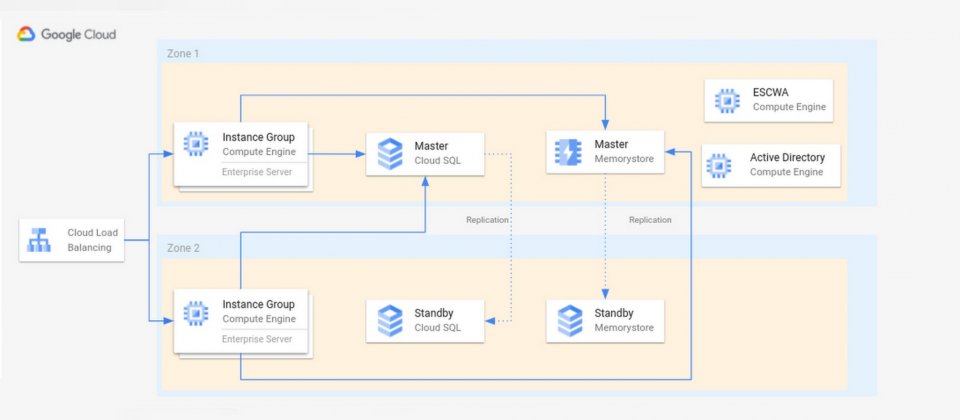The image size is (960, 420).
Task: Click the "Active Directory" title text
Action: [x=787, y=157]
